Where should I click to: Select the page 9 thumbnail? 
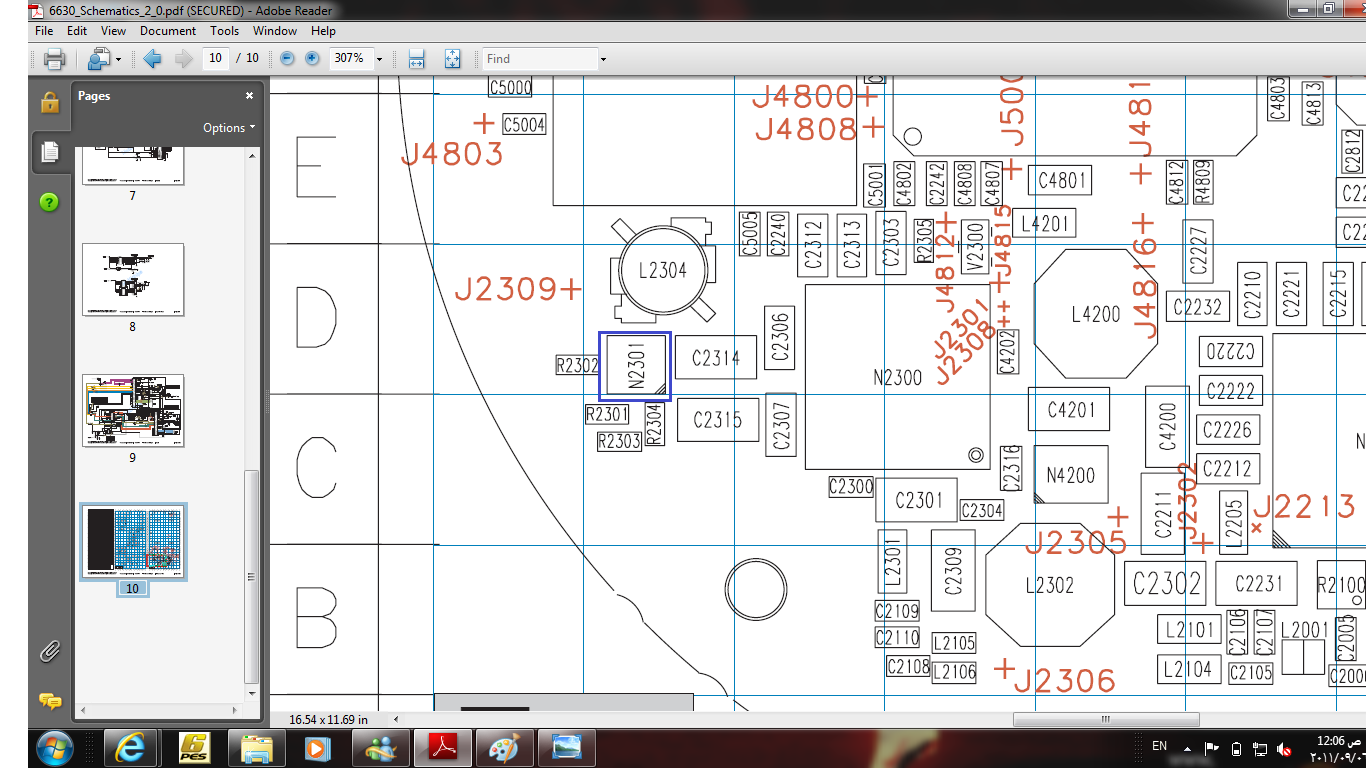133,411
